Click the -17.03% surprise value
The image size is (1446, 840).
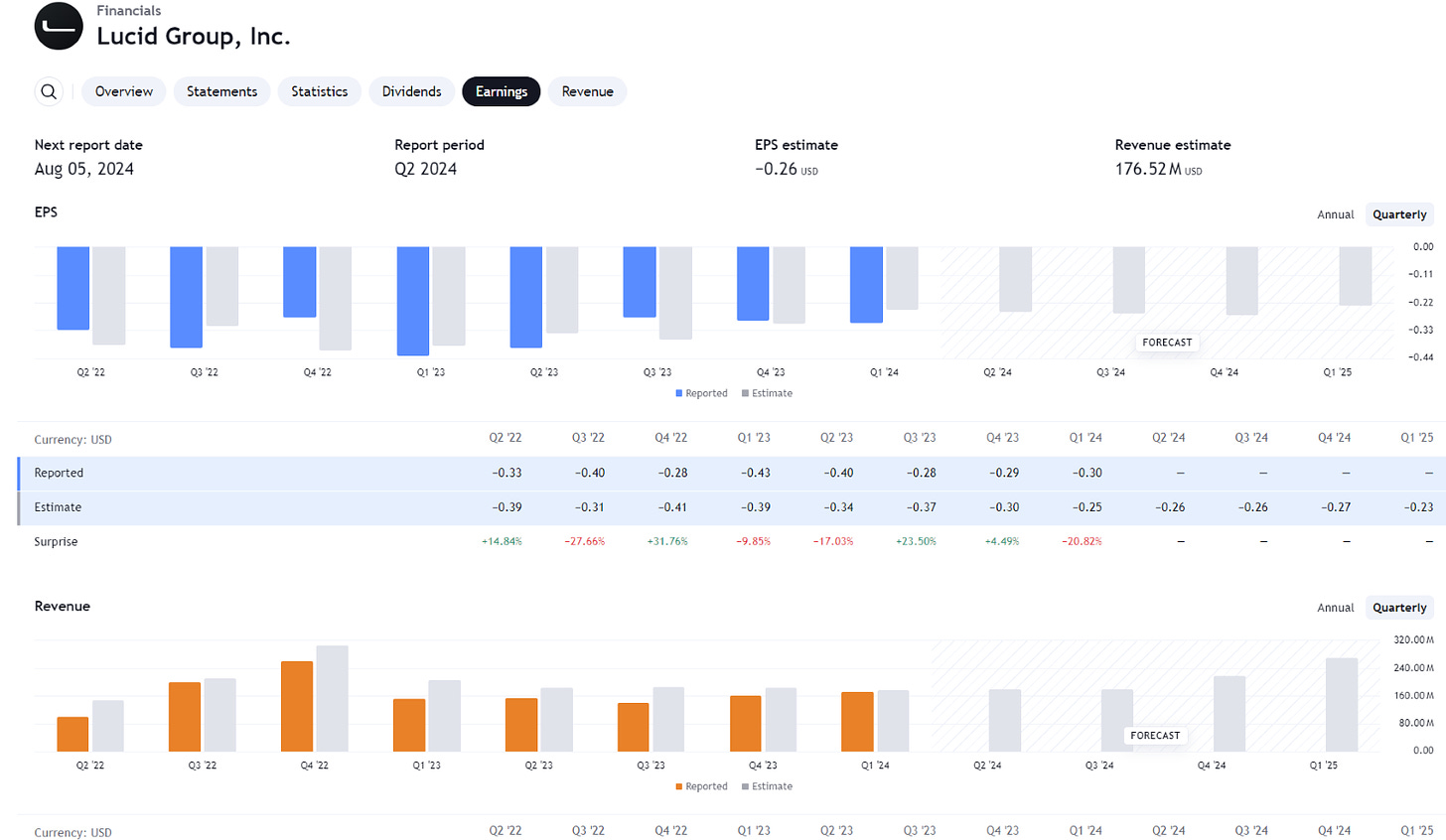pos(833,542)
